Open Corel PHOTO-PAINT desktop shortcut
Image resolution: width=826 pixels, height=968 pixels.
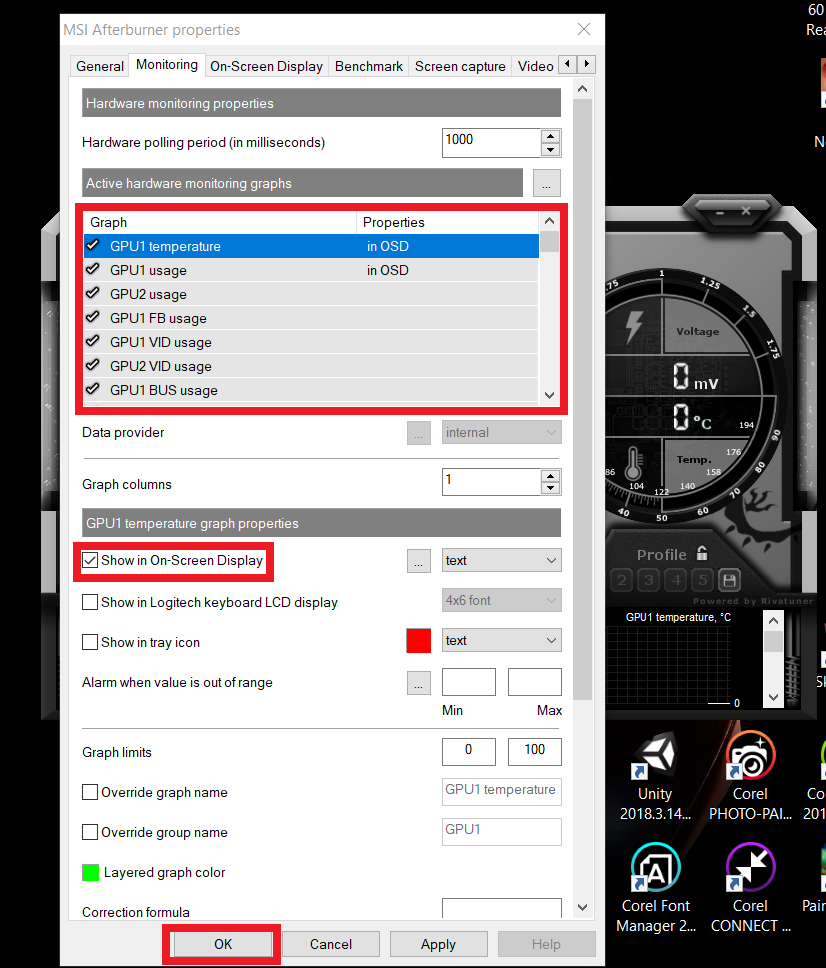point(750,775)
